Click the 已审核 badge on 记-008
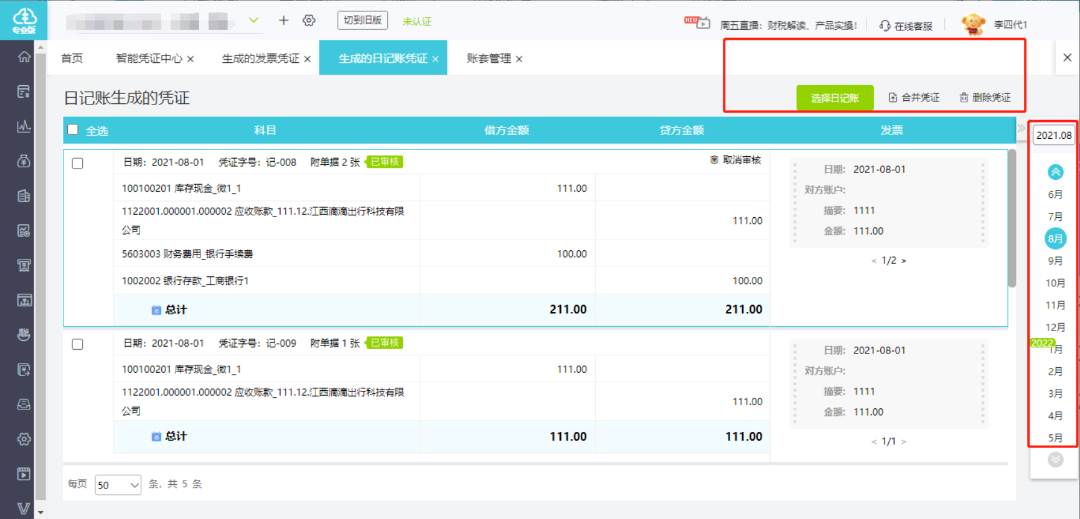Viewport: 1080px width, 519px height. point(384,162)
